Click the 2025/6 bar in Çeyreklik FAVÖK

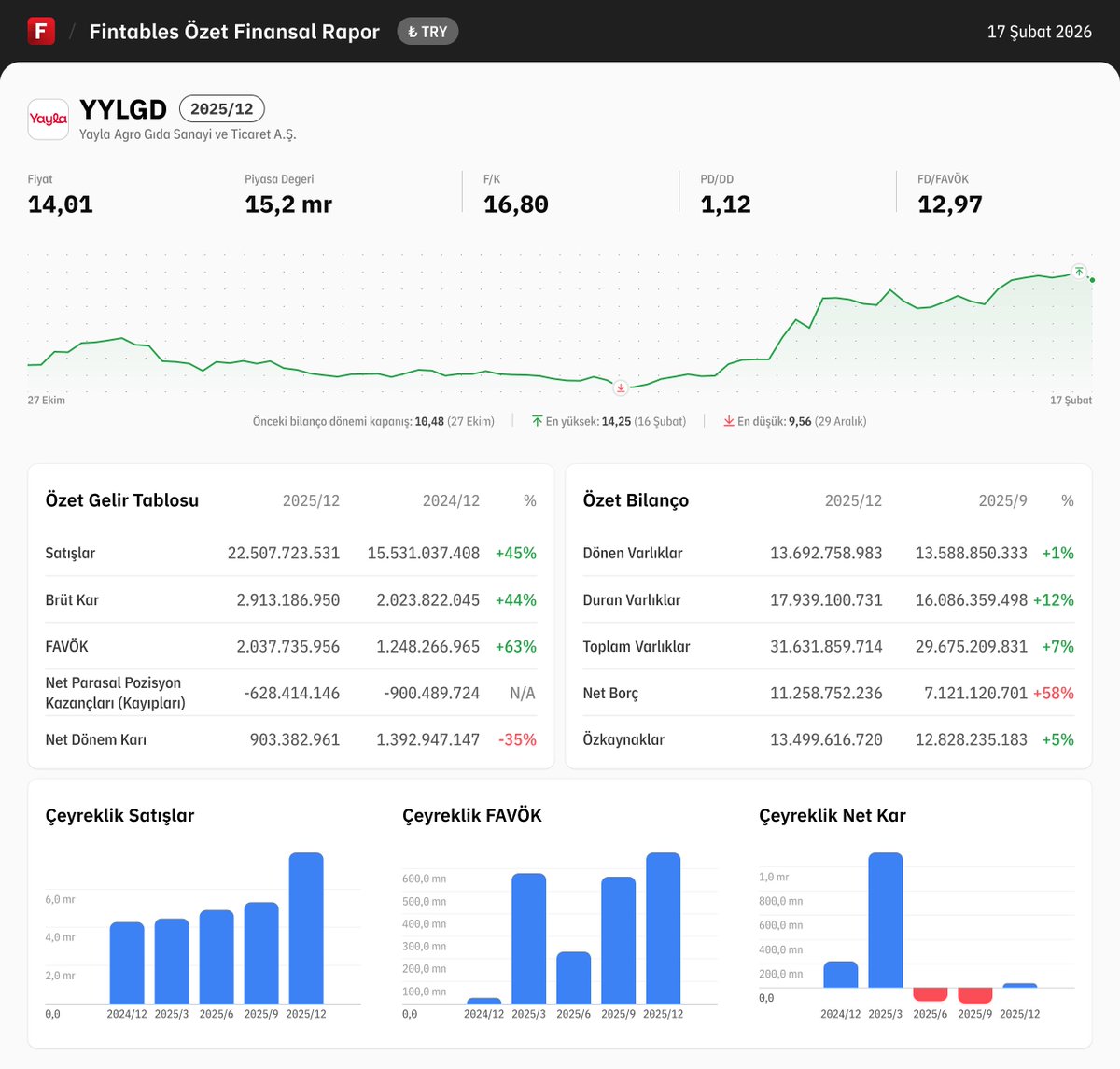574,978
